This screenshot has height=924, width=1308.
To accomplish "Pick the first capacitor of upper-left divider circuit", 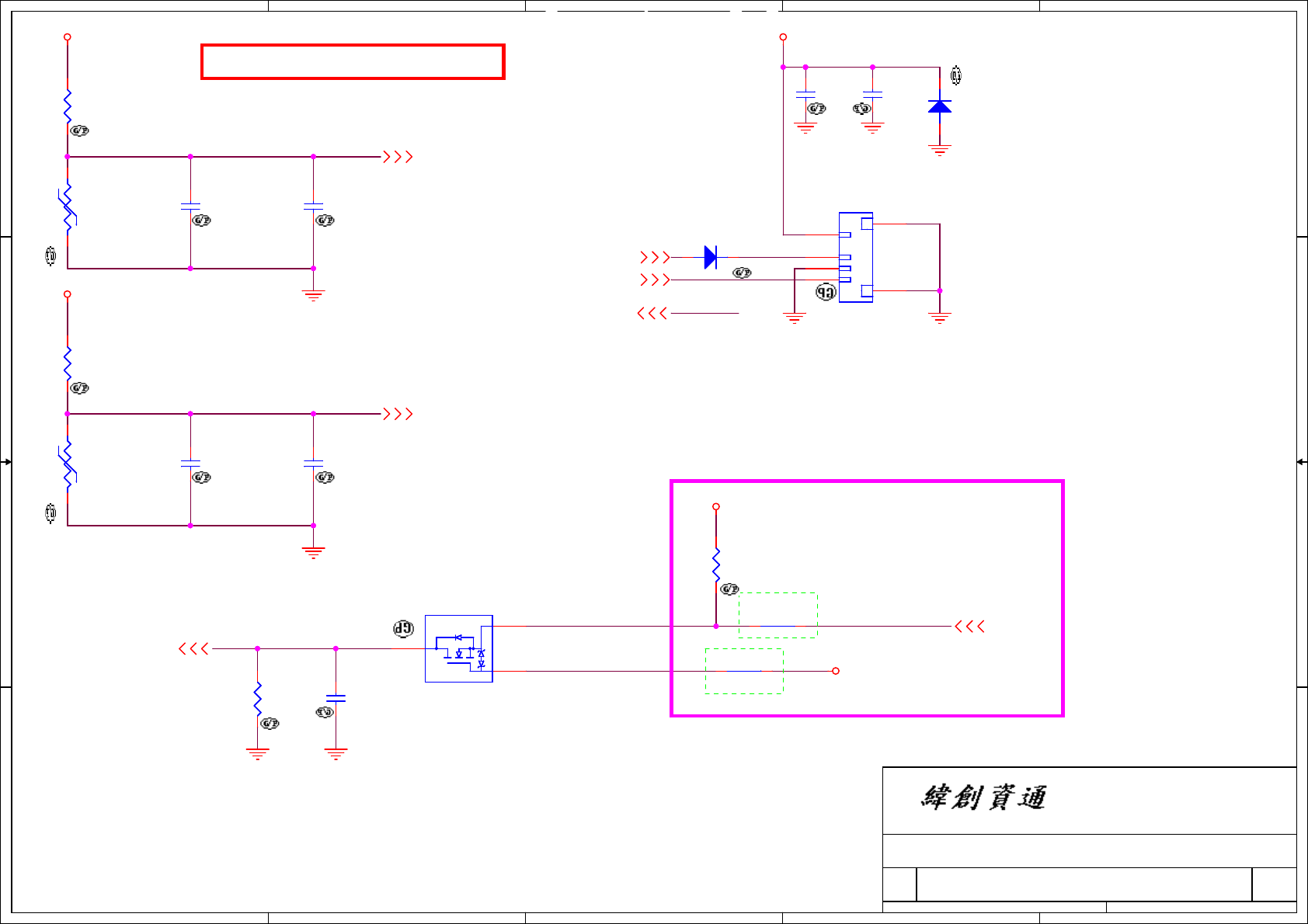I will pyautogui.click(x=190, y=207).
